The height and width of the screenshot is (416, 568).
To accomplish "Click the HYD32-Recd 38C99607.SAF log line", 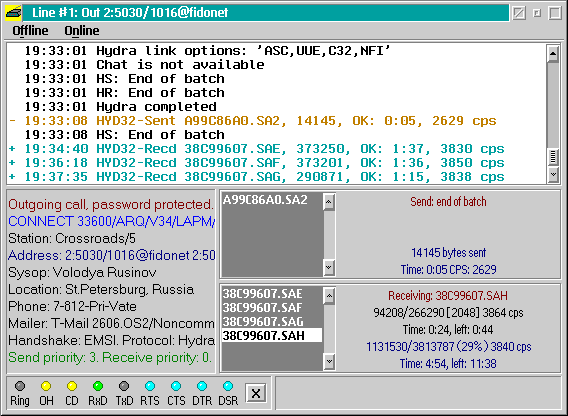I will [256, 163].
